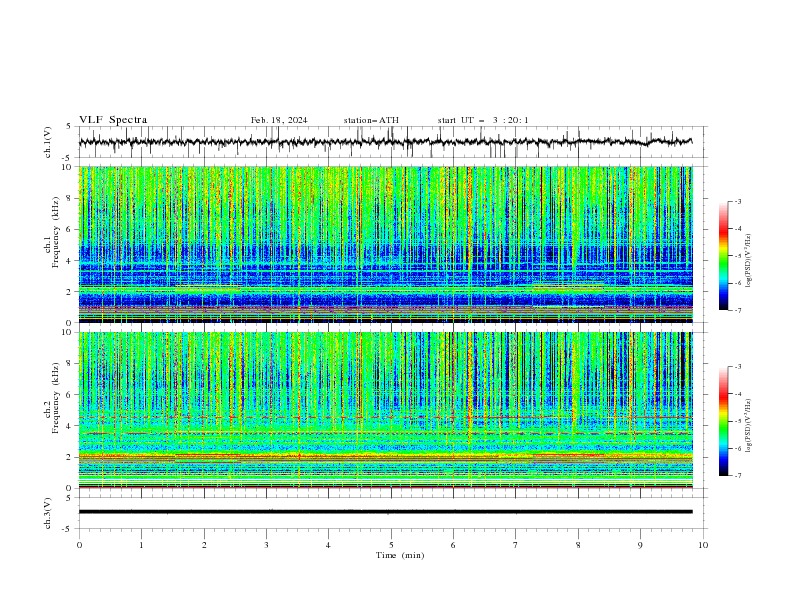The image size is (792, 612).
Task: Click the ch.1 "Frequency (kHz)" axis label
Action: [x=56, y=232]
